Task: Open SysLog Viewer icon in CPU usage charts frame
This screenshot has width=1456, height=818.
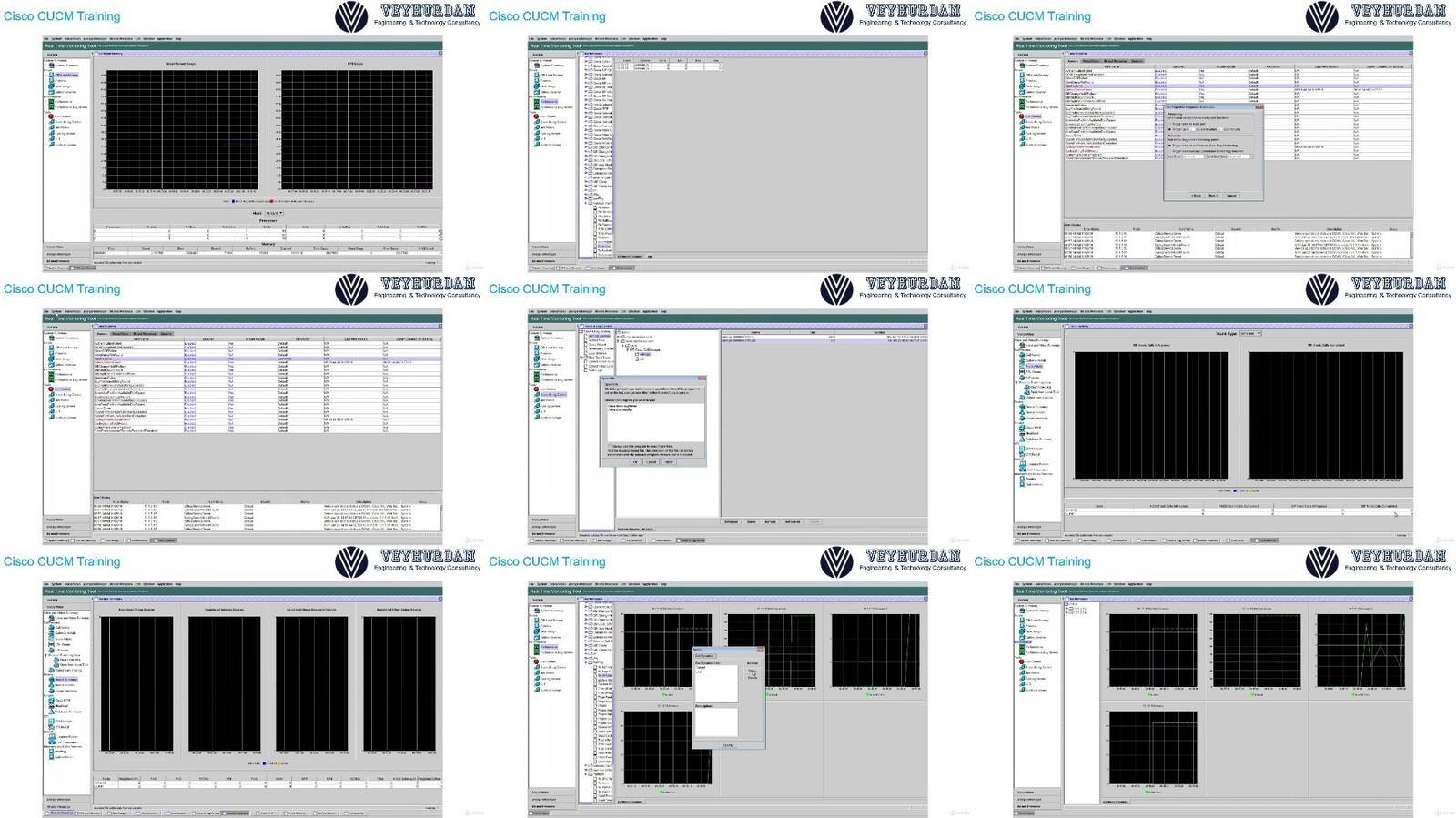Action: (x=52, y=133)
